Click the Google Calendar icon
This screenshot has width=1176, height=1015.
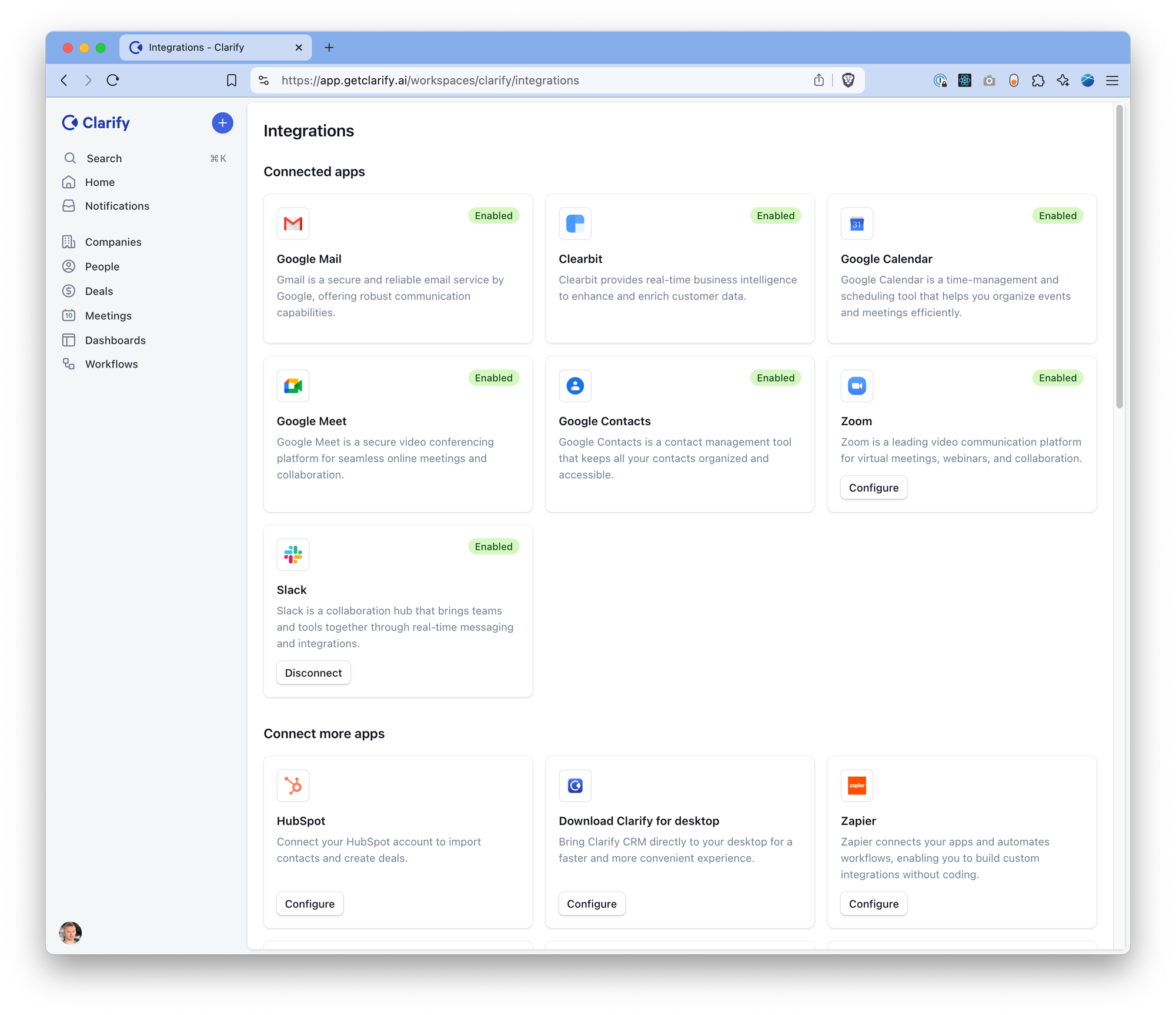tap(857, 223)
